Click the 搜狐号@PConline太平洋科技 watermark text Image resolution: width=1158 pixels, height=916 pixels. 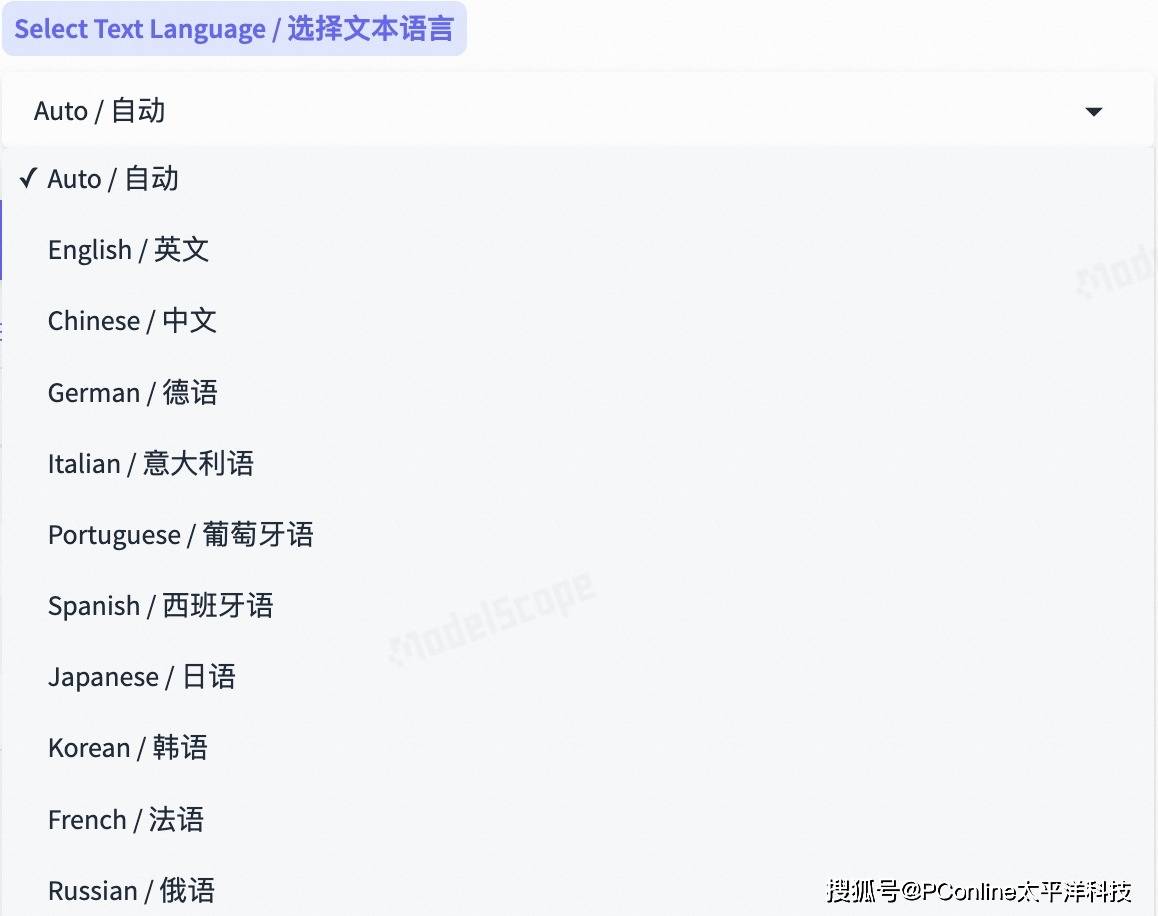tap(978, 890)
